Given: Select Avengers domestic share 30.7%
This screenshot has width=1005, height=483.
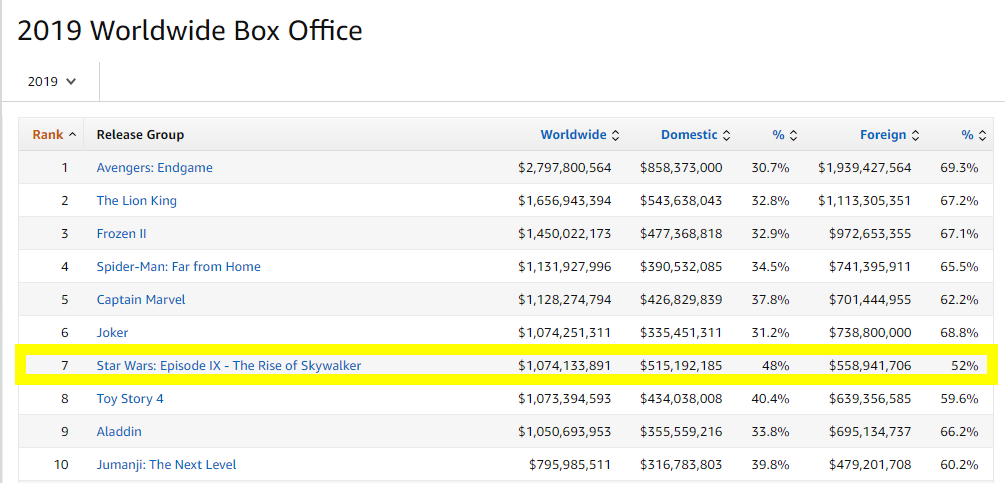Looking at the screenshot, I should pyautogui.click(x=770, y=168).
